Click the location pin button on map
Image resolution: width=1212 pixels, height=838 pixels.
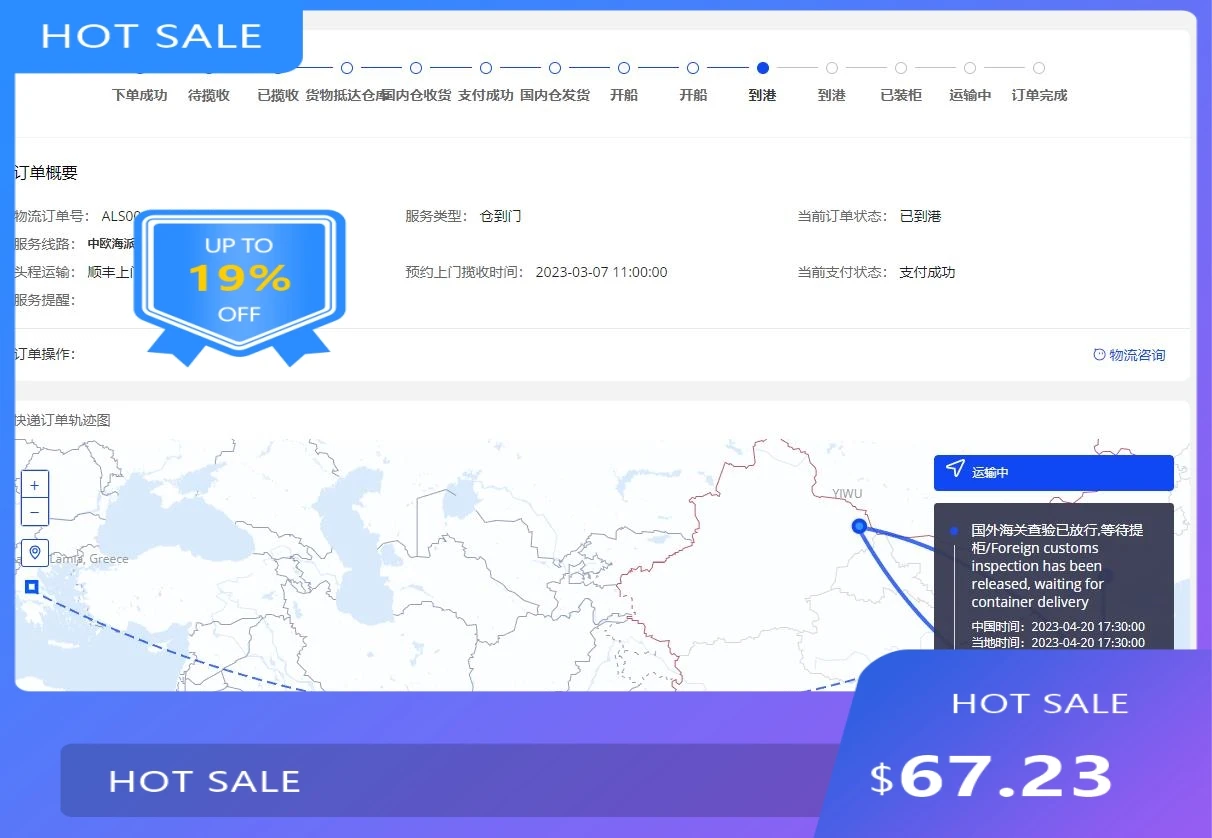point(35,553)
